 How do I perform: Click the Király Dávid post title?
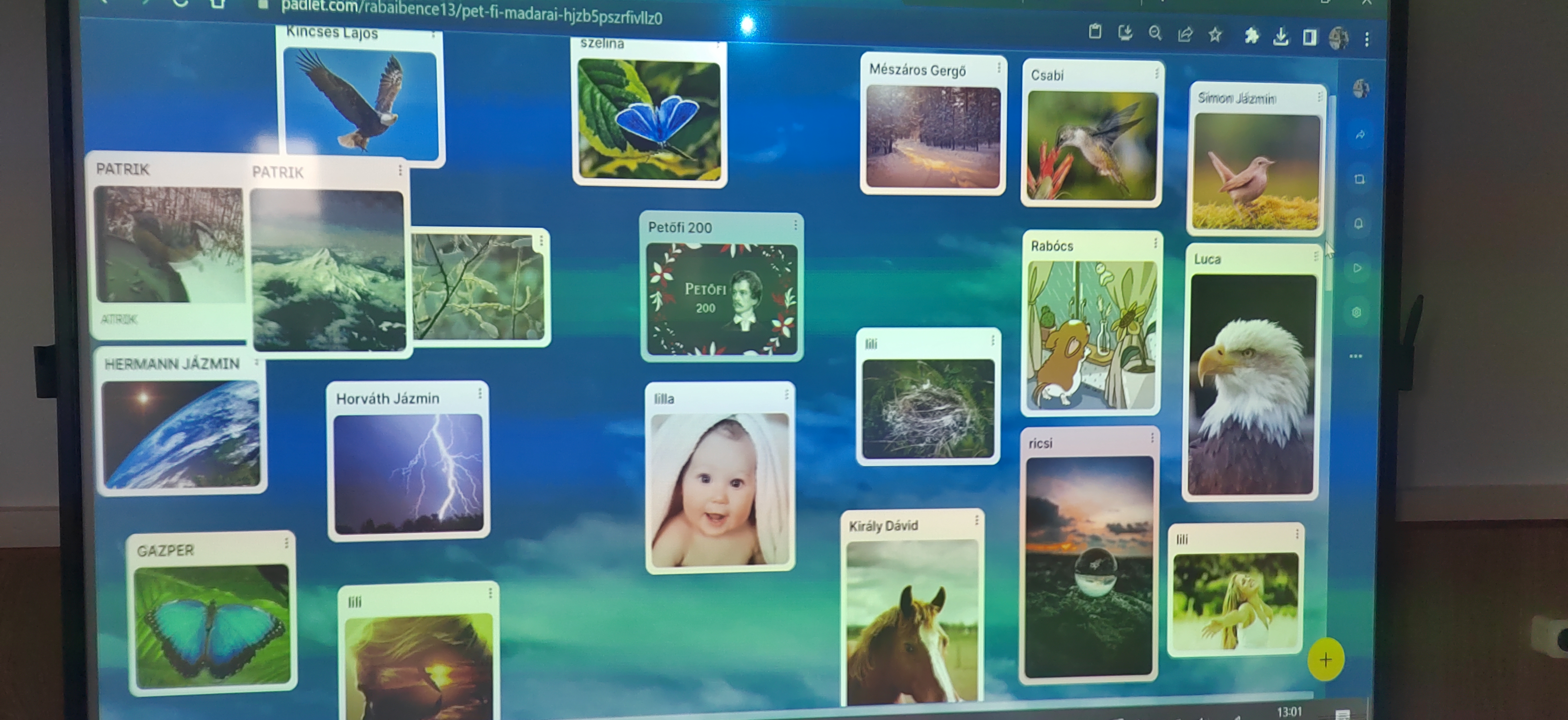883,526
